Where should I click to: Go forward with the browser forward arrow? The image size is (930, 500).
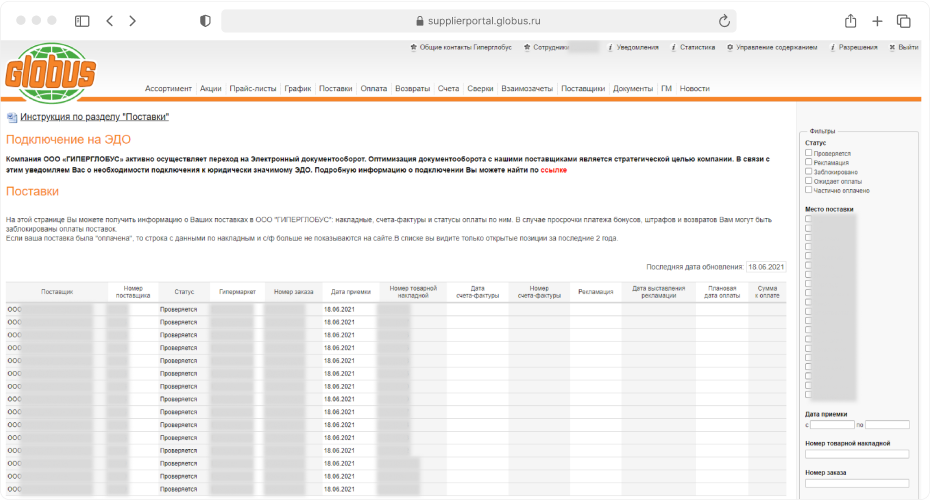coord(132,21)
